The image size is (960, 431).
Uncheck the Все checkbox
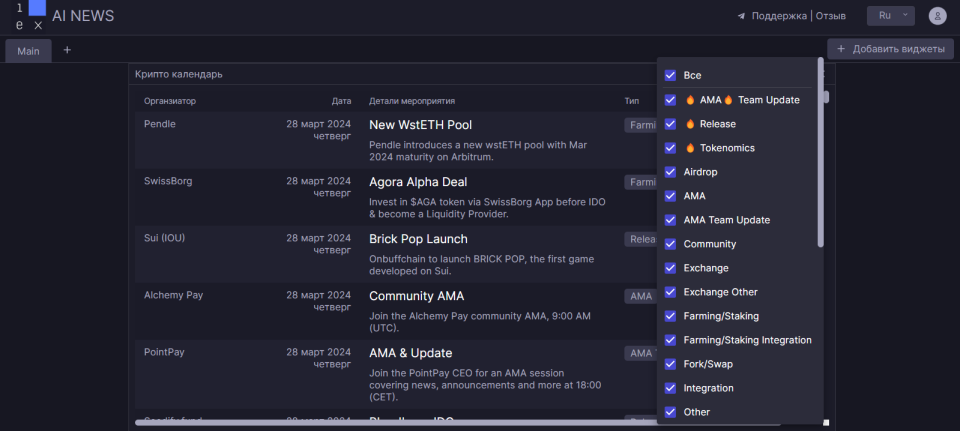tap(670, 75)
